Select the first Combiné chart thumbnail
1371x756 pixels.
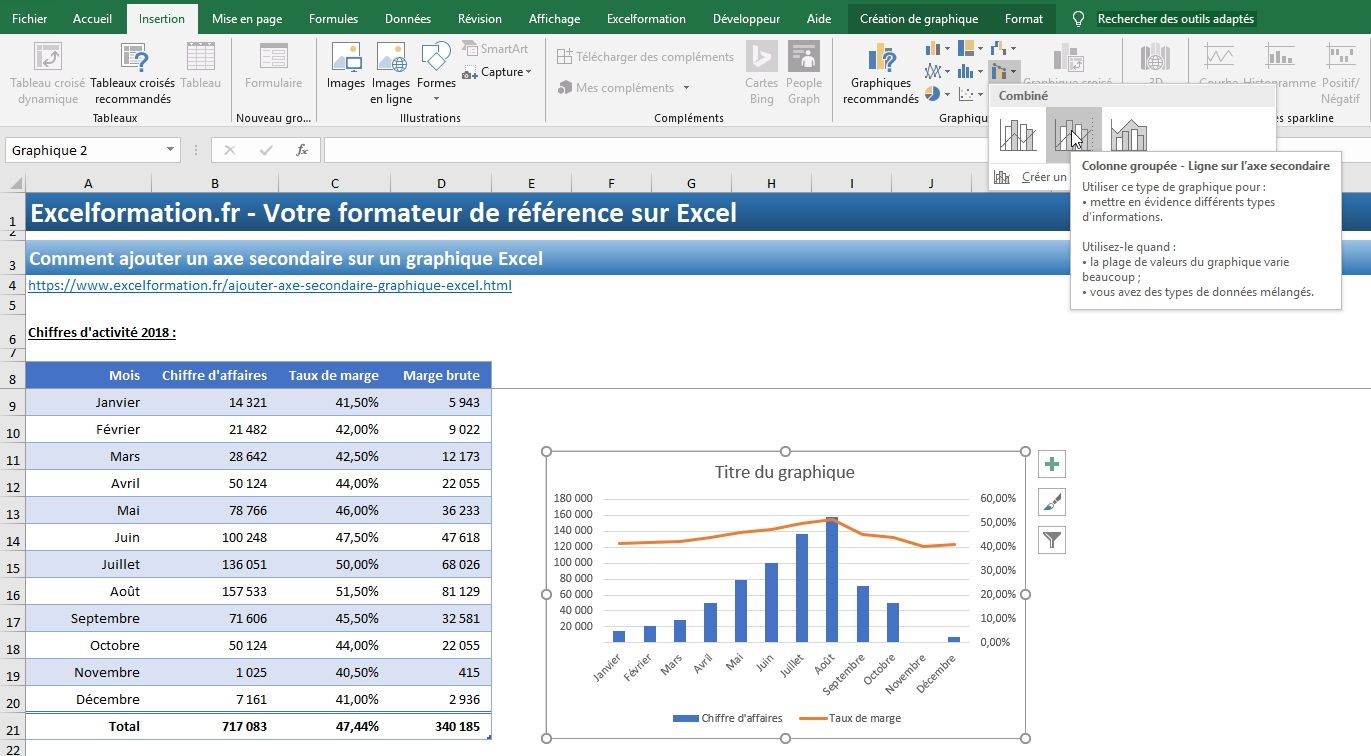(1018, 135)
